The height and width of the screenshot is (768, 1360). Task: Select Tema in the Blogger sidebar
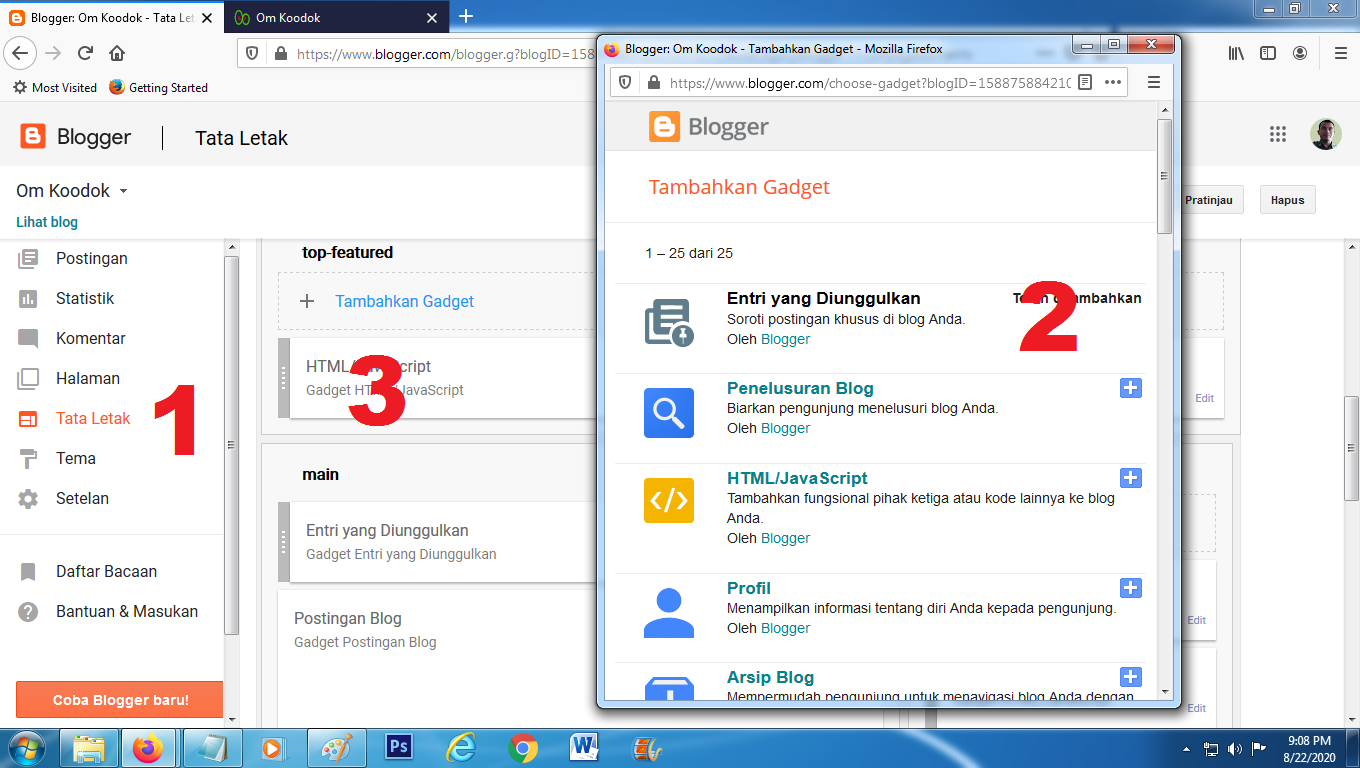[x=76, y=458]
